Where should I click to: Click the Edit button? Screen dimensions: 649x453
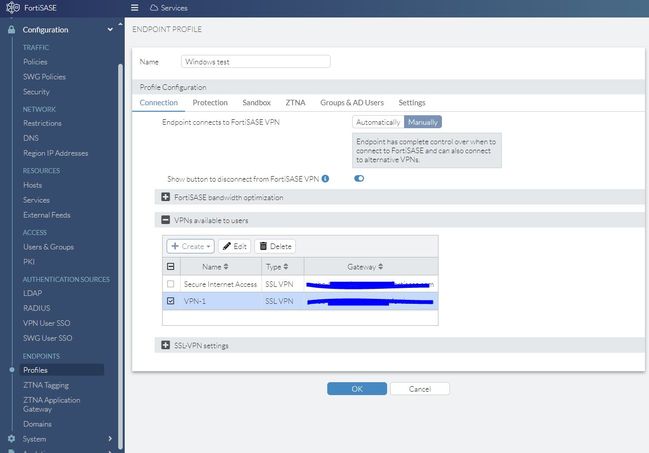234,246
